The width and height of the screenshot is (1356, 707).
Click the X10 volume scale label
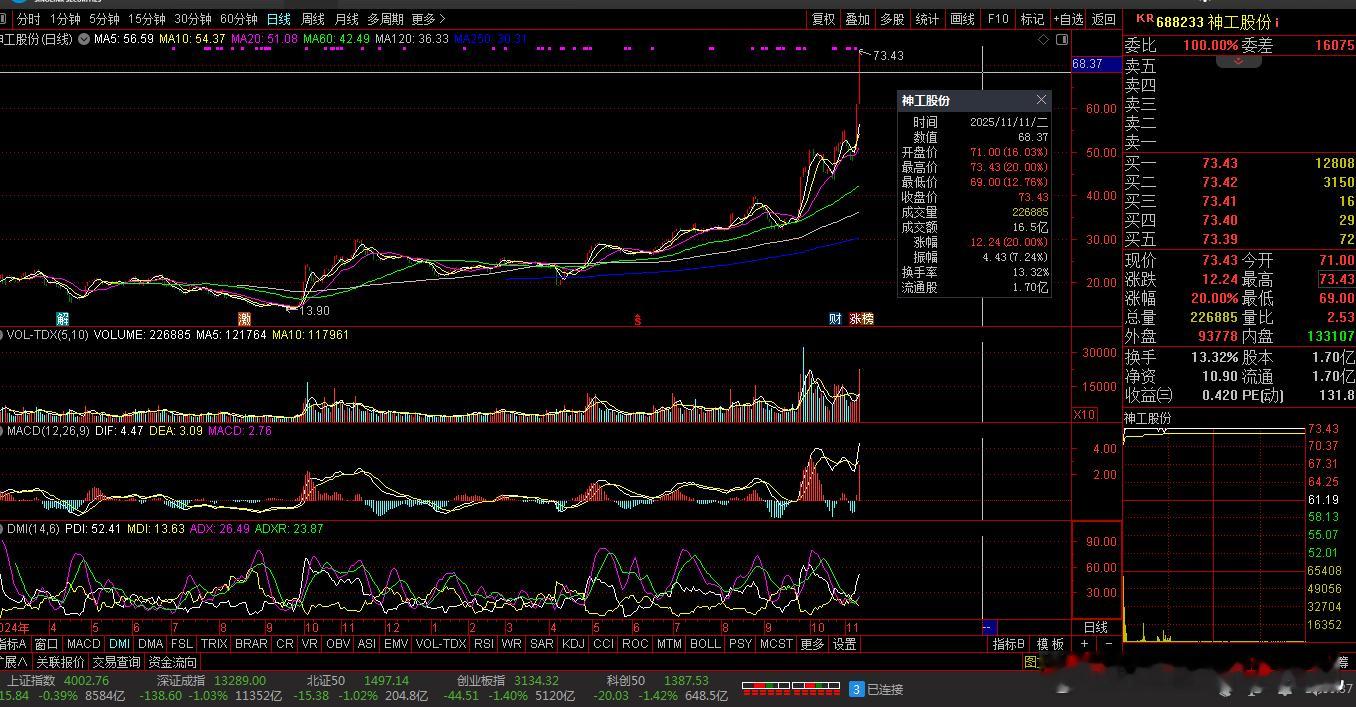tap(1084, 414)
